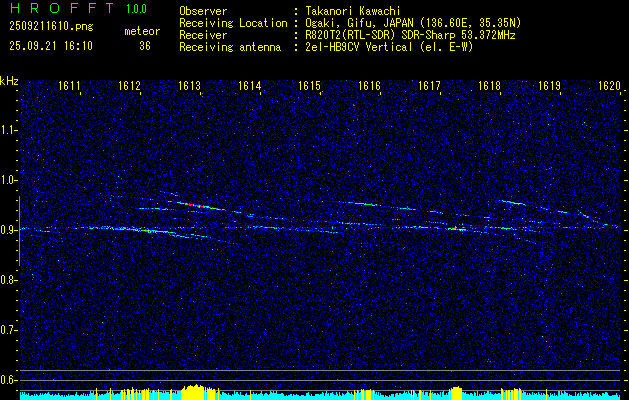Click the 0.8 kHz axis label
629x400 pixels.
click(8, 280)
